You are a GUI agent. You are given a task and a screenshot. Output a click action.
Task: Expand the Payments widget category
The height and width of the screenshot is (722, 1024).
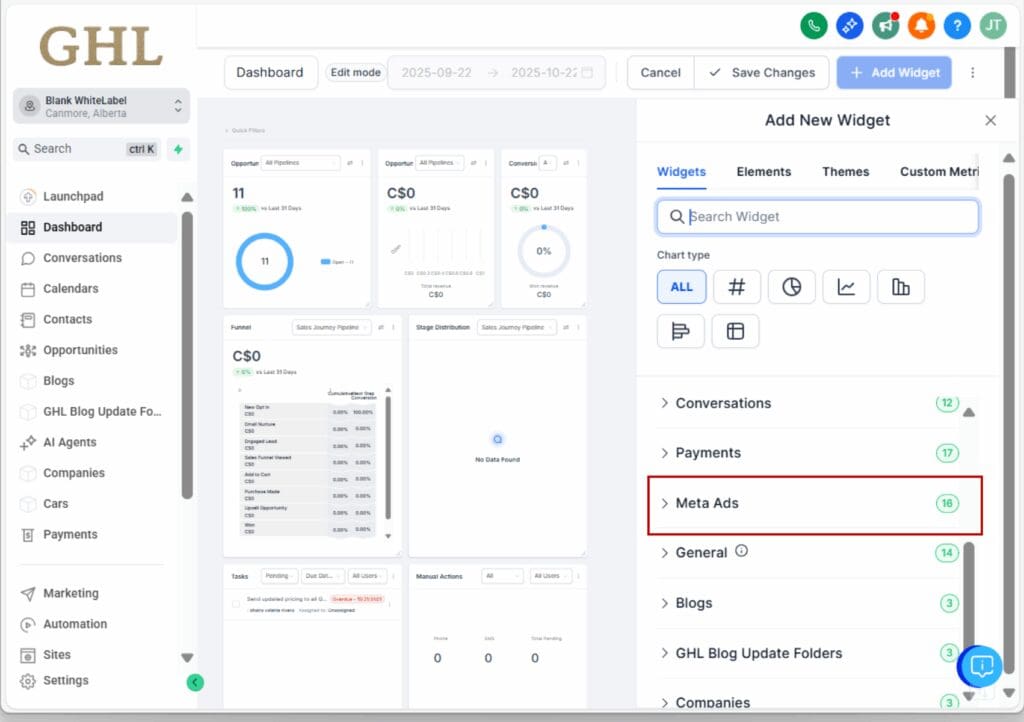[x=710, y=453]
